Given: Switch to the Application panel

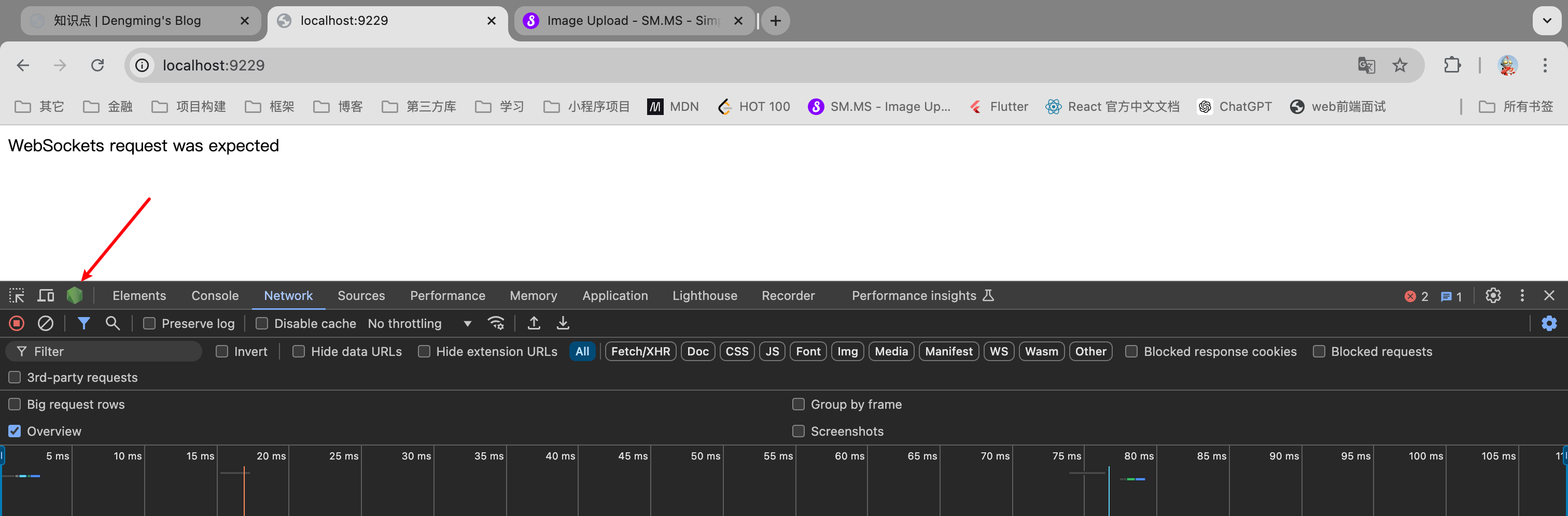Looking at the screenshot, I should pyautogui.click(x=615, y=296).
